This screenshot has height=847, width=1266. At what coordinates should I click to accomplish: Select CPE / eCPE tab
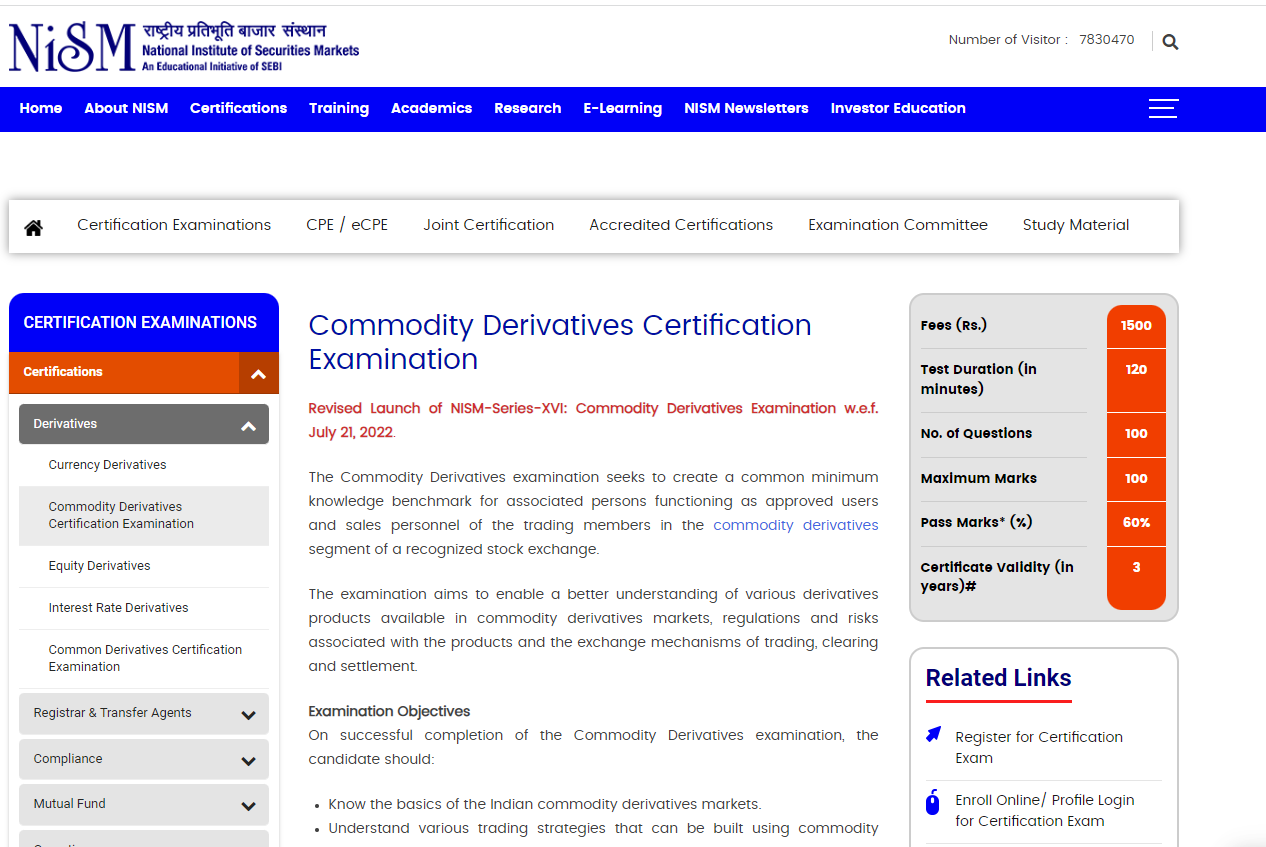pos(347,225)
